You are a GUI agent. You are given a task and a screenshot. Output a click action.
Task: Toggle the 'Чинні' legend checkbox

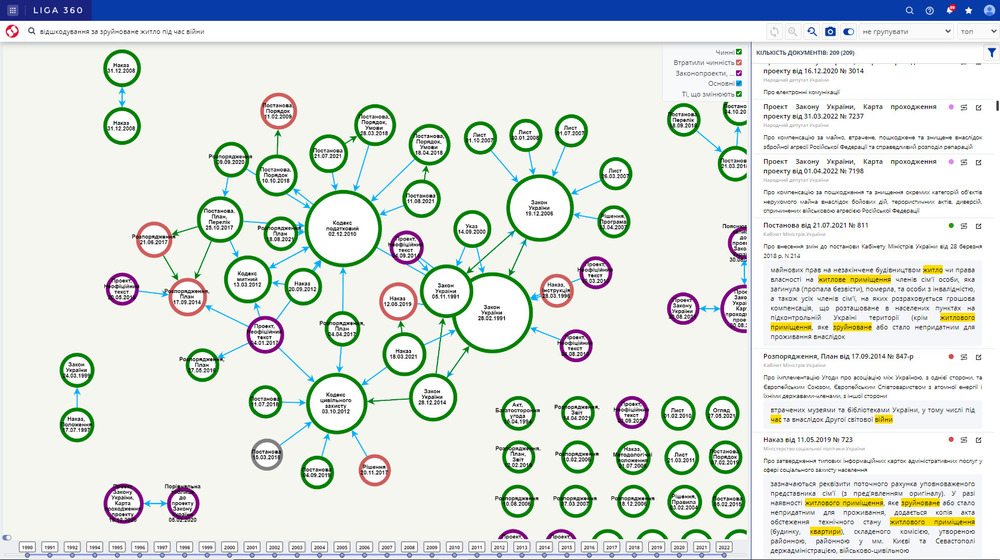point(739,52)
